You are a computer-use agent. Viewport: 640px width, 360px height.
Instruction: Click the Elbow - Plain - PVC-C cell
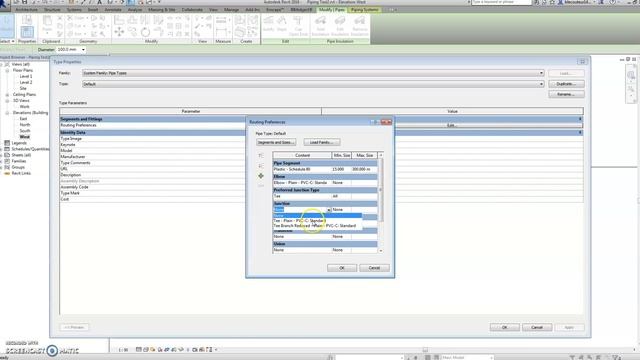(x=302, y=183)
